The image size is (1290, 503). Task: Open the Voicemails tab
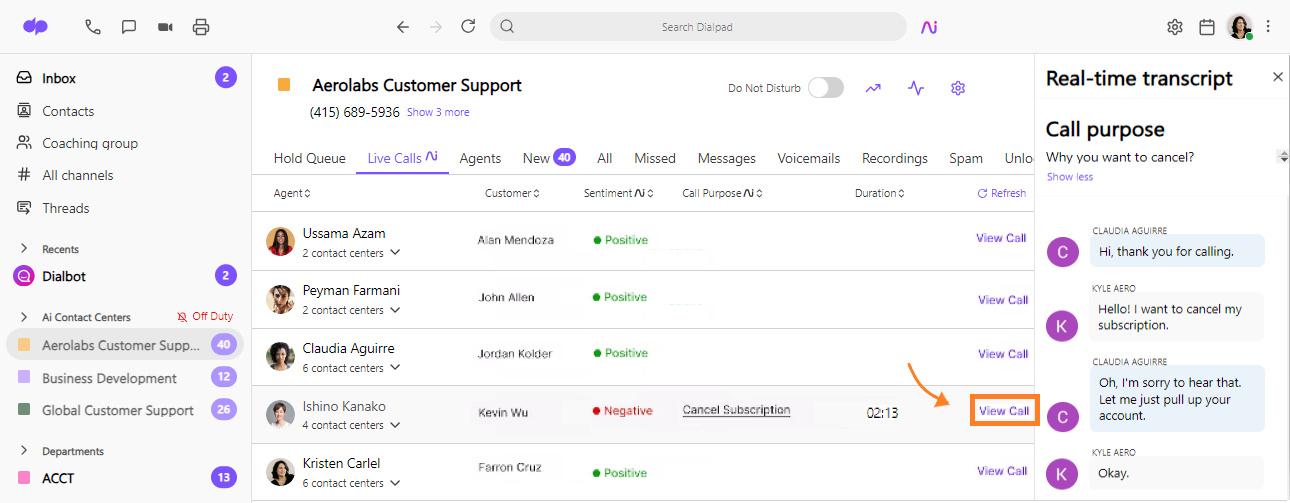pos(808,158)
